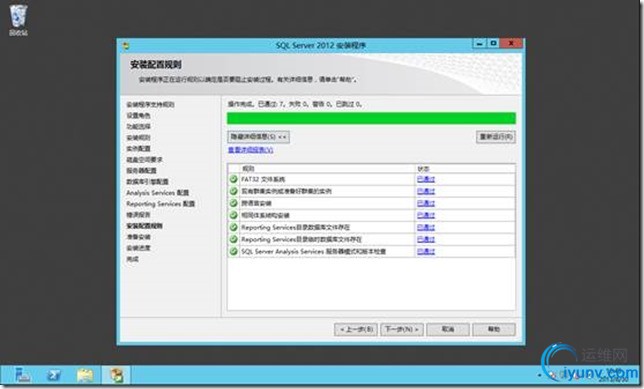
Task: Open 已通过 link for 相同体系结构安装 rule
Action: tap(426, 215)
